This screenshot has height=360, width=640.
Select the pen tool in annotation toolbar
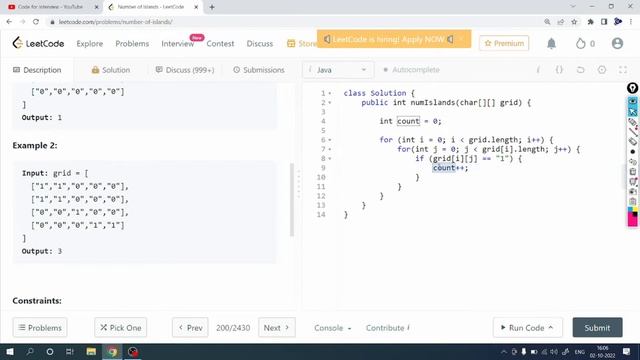633,122
